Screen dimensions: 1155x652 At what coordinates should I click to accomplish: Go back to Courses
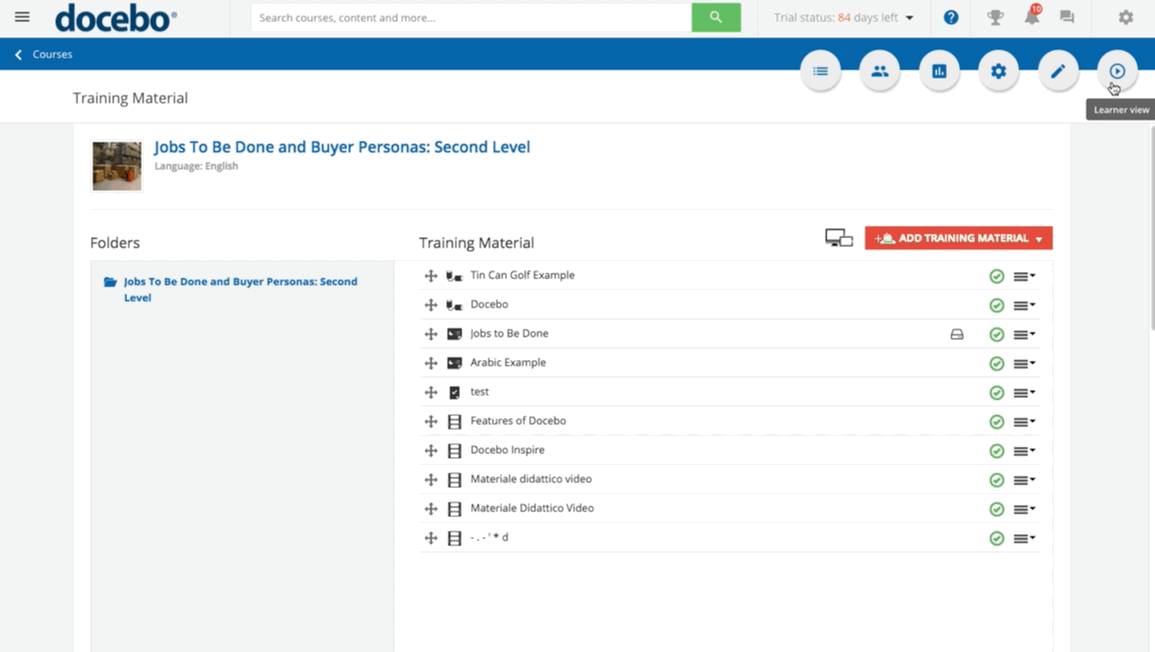coord(43,55)
